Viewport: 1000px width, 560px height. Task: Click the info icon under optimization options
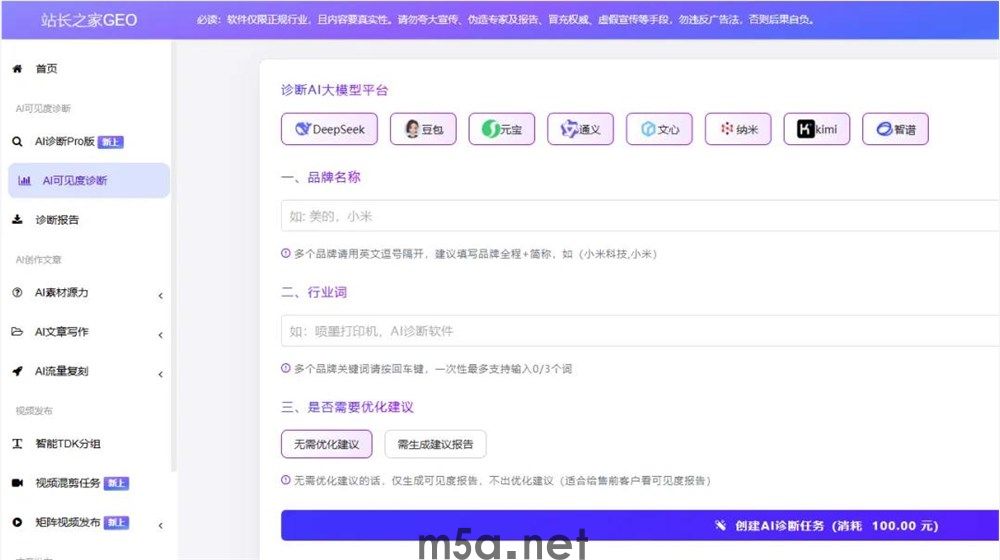point(286,480)
